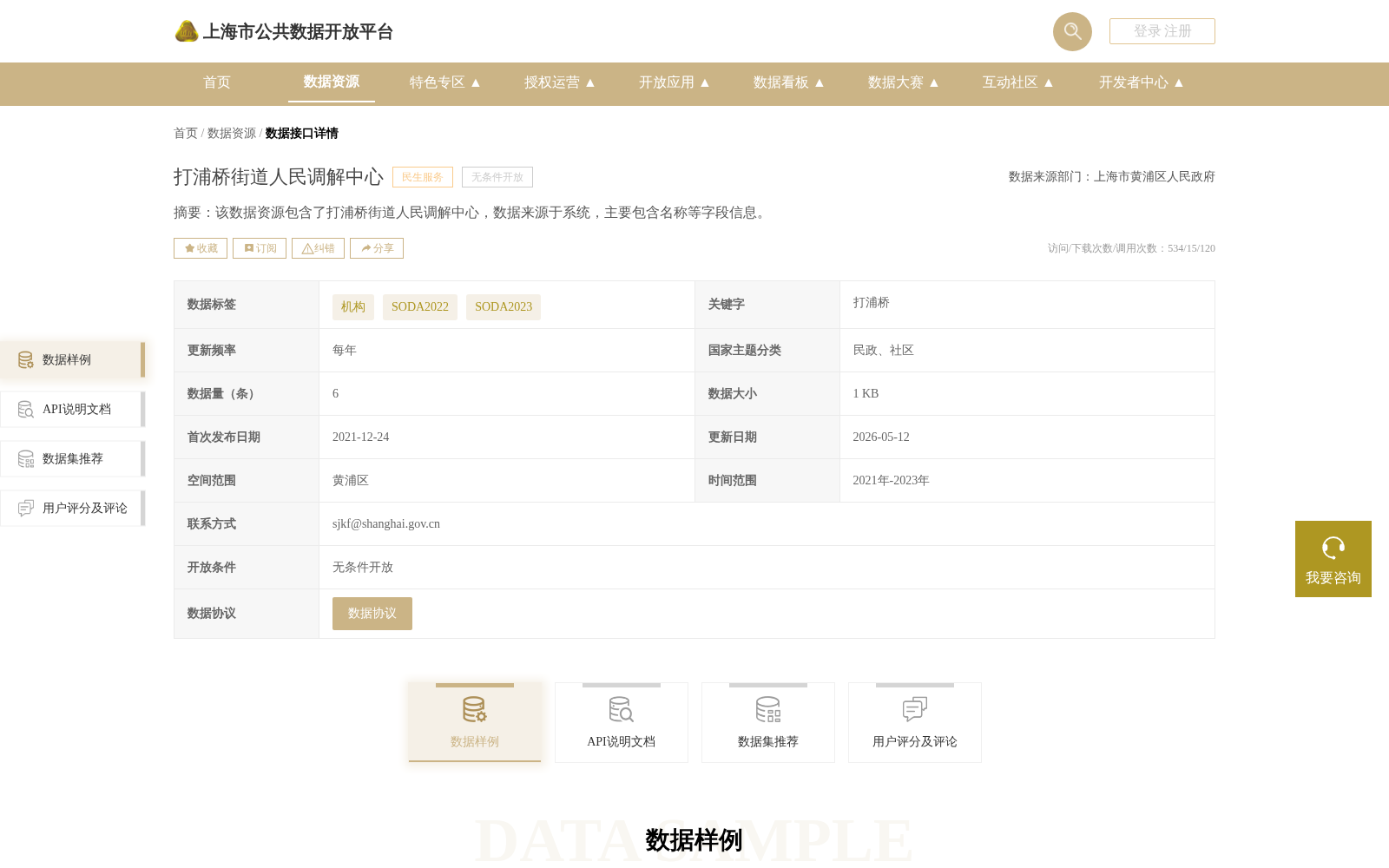Click the subscribe icon in 订阅
Image resolution: width=1389 pixels, height=868 pixels.
pos(249,248)
